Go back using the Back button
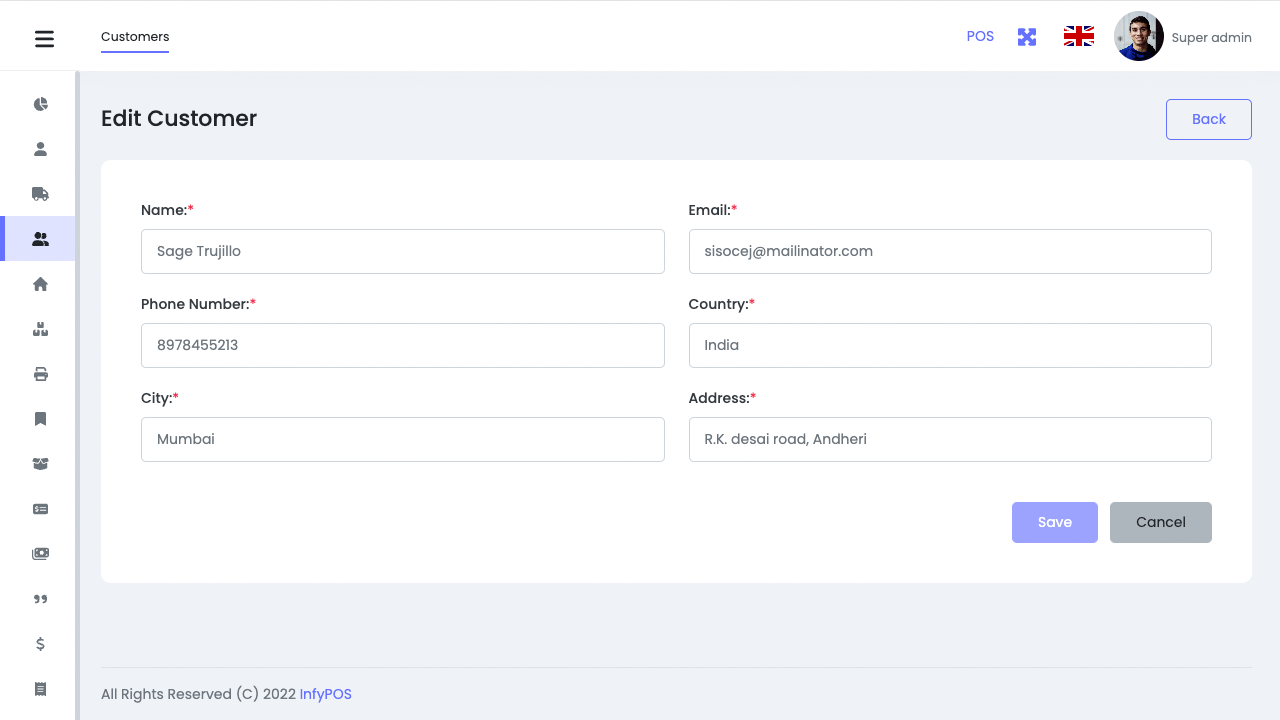 point(1208,119)
